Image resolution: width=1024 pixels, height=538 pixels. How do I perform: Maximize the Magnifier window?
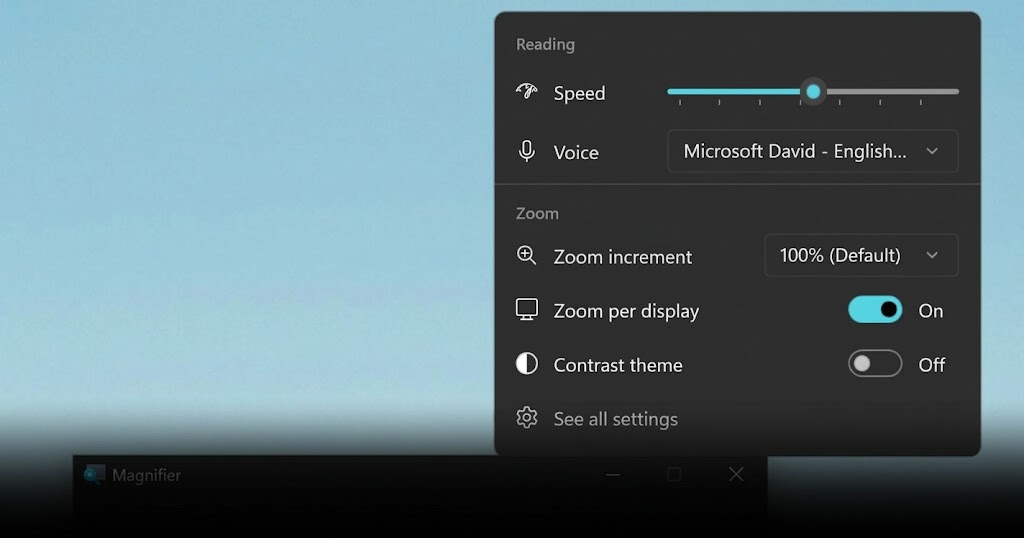point(674,475)
